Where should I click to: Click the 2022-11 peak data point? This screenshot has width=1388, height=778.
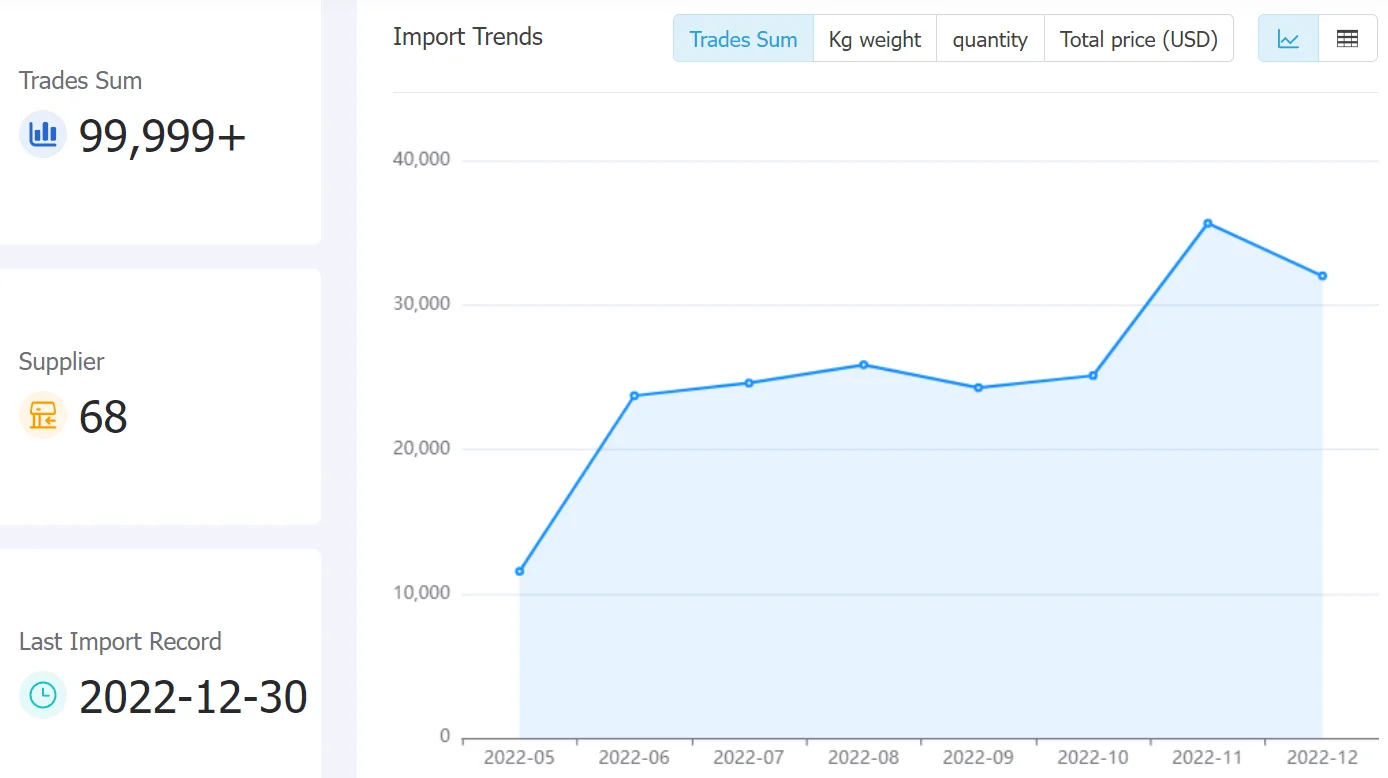point(1208,223)
